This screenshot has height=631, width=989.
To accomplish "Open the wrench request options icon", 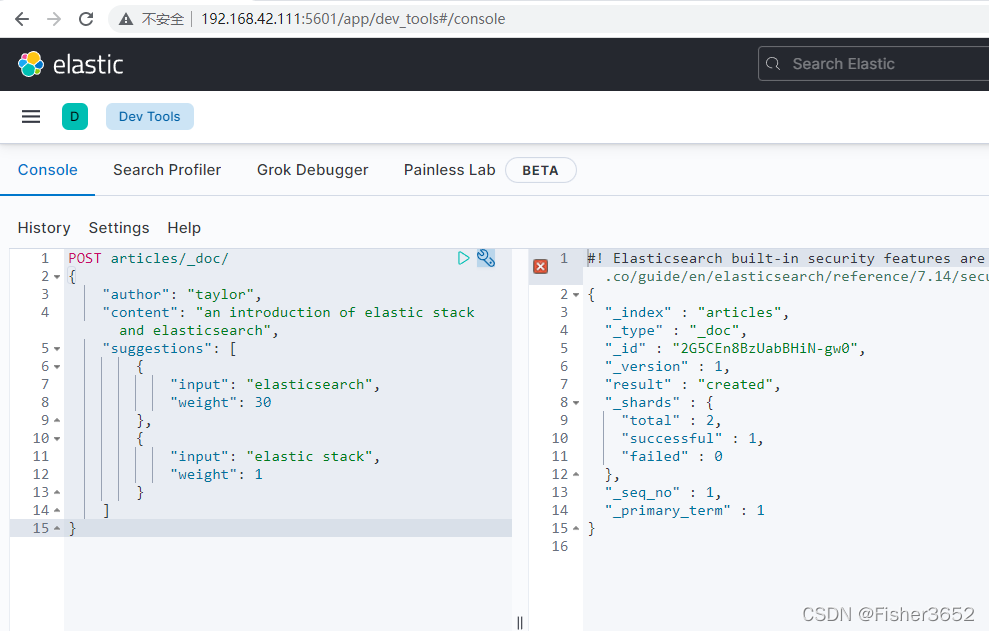I will 486,258.
